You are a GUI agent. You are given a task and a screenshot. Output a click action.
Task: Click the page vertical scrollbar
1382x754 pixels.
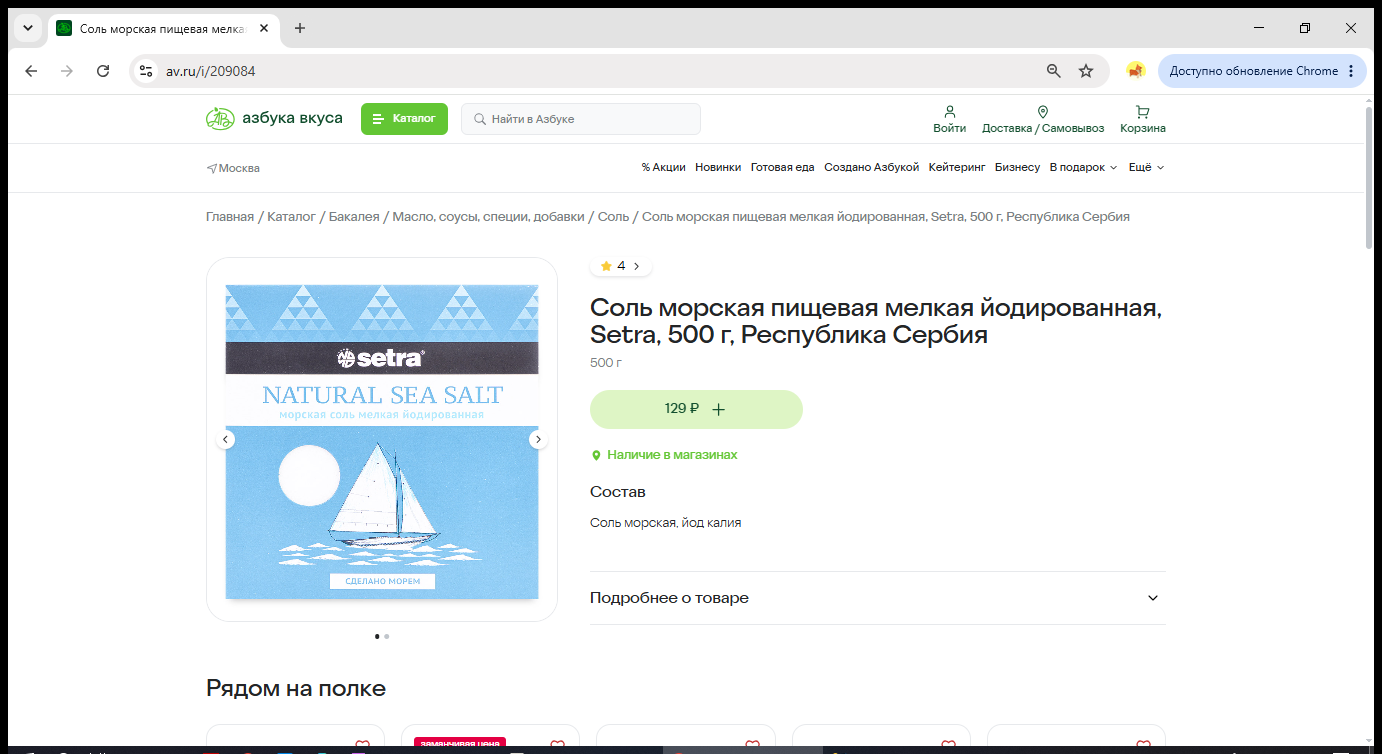tap(1369, 177)
